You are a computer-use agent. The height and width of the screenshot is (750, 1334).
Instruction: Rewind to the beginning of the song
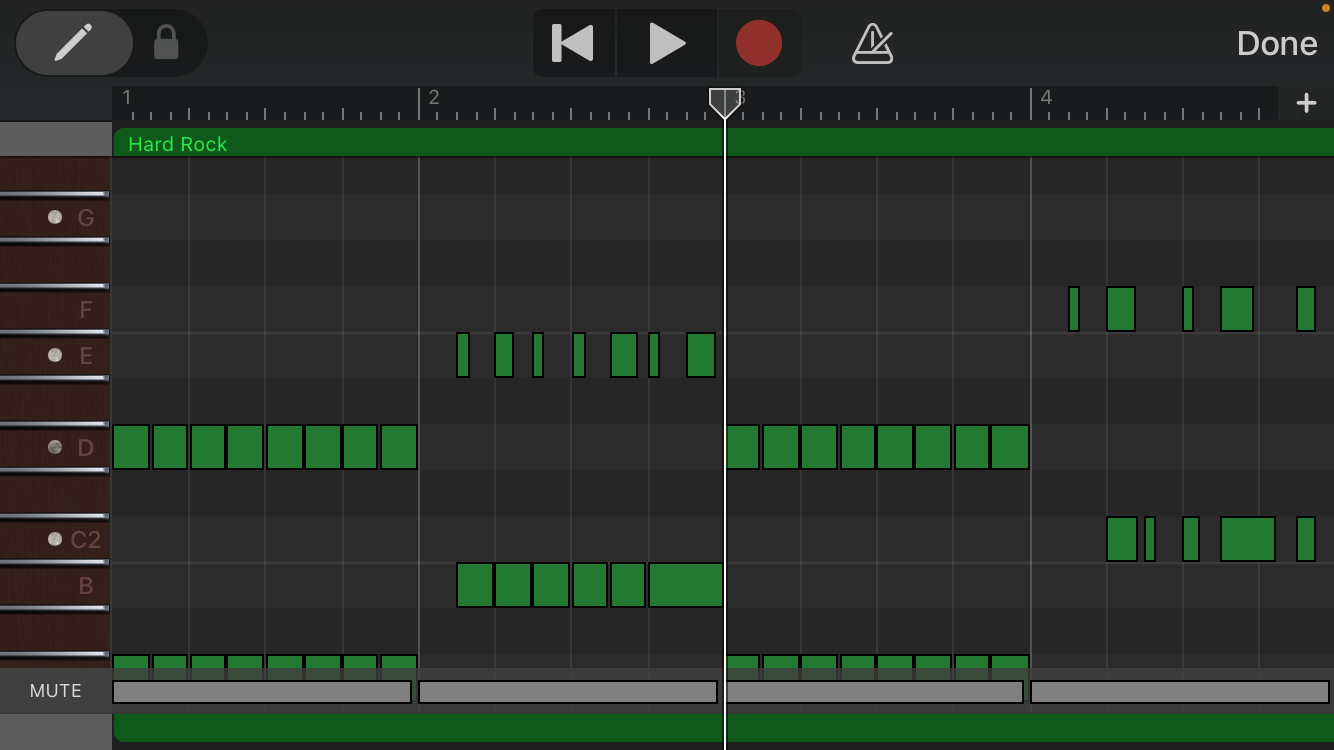click(572, 42)
